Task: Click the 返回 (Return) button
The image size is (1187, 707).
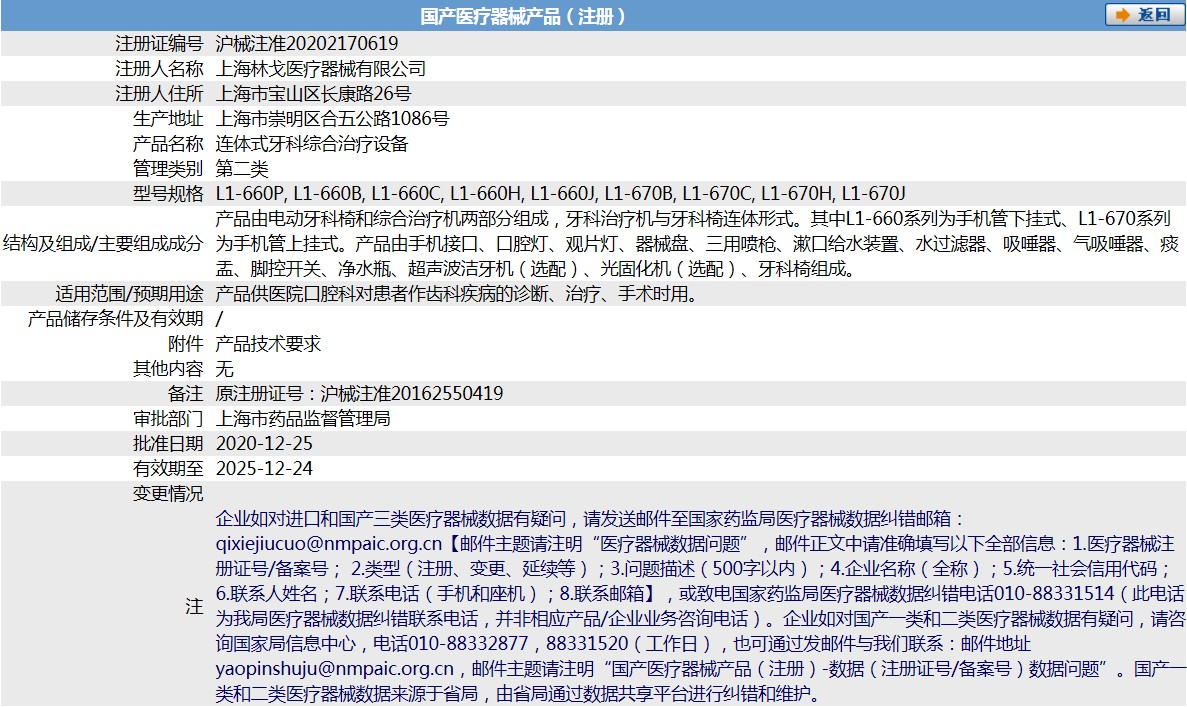Action: pos(1140,14)
